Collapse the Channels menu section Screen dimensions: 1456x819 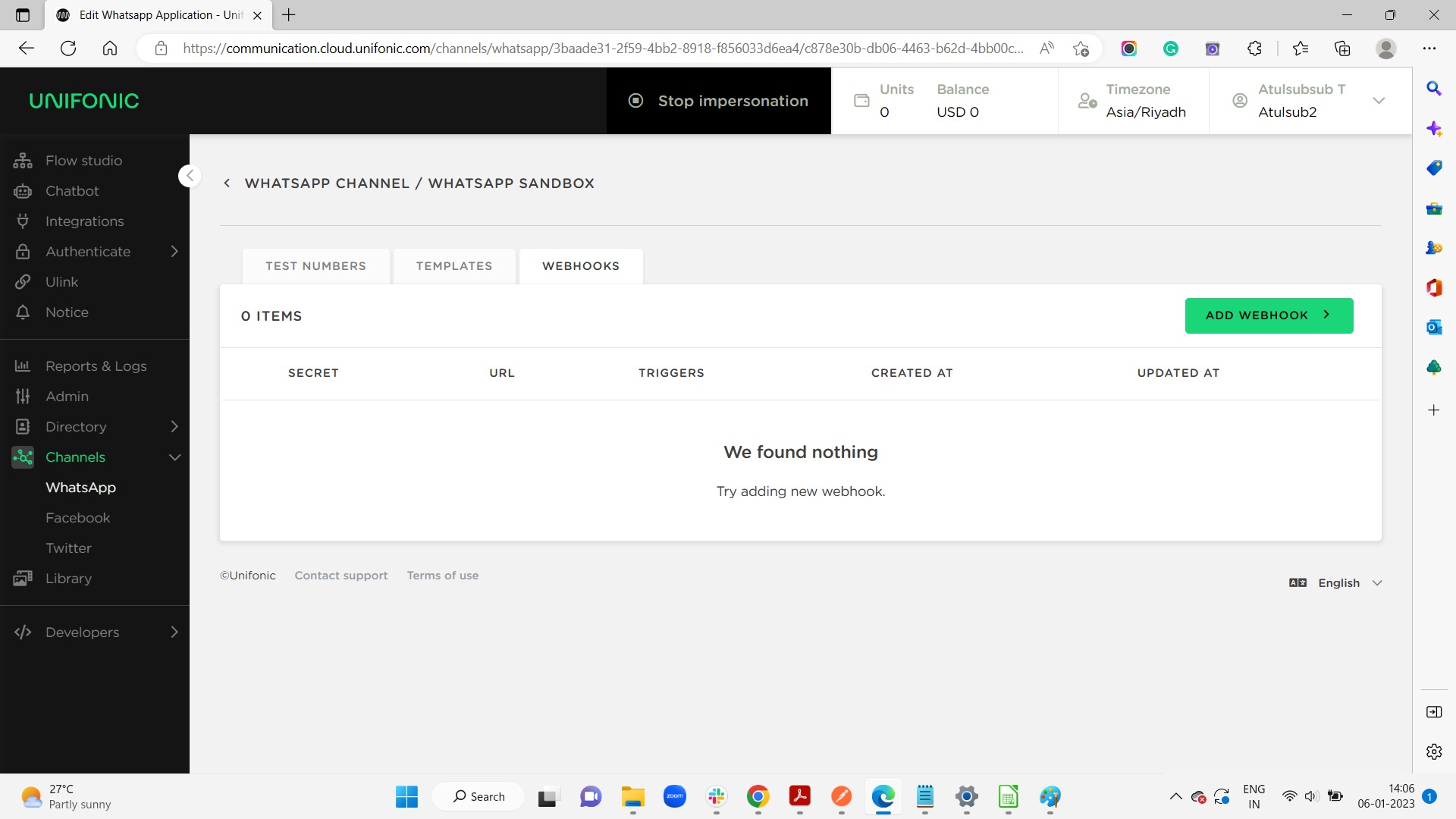point(174,457)
